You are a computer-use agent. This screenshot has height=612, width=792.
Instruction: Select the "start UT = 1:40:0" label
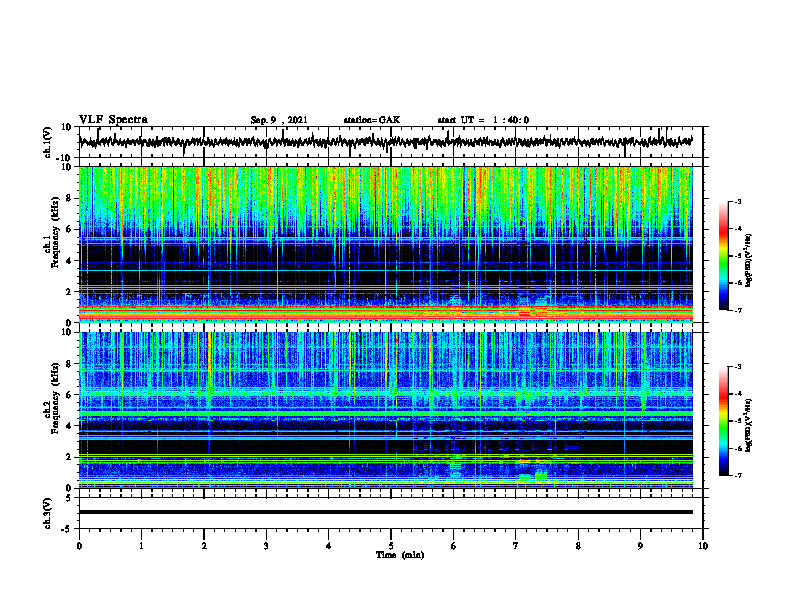pos(483,120)
